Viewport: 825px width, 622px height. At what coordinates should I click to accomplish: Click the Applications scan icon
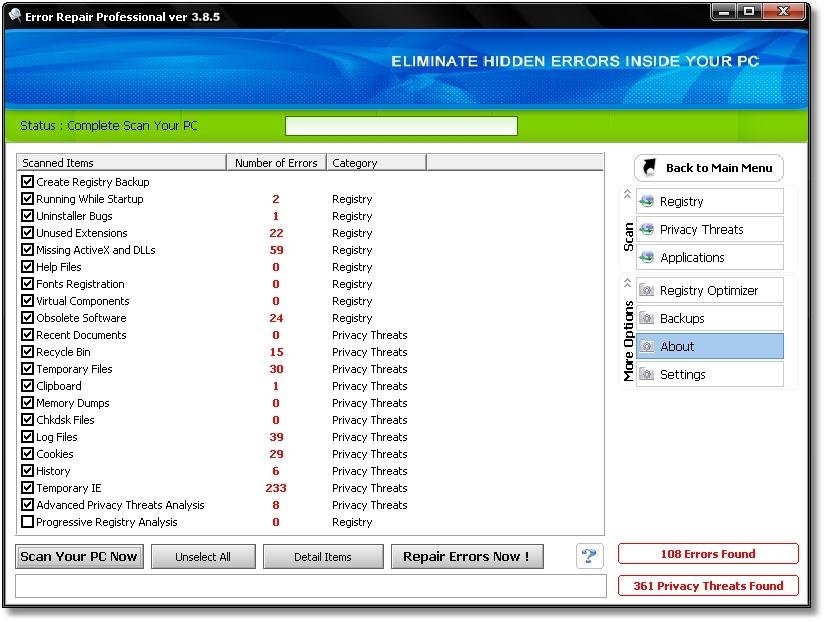[x=647, y=257]
